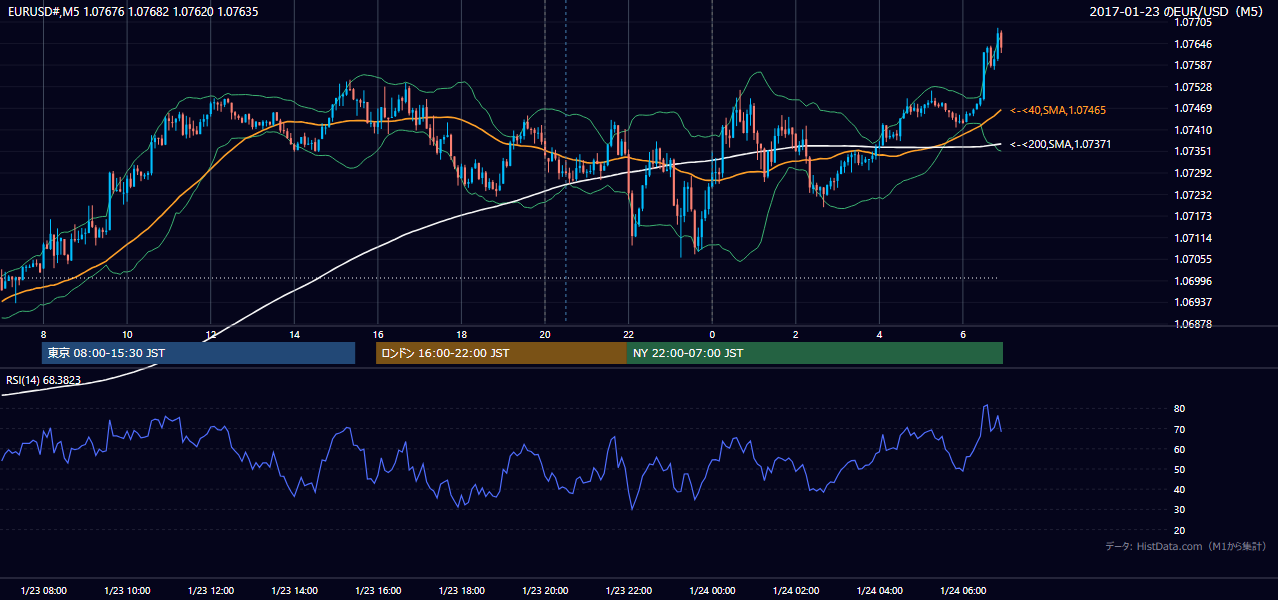
Task: Click bottom time label 1/24 06:00
Action: coord(963,591)
